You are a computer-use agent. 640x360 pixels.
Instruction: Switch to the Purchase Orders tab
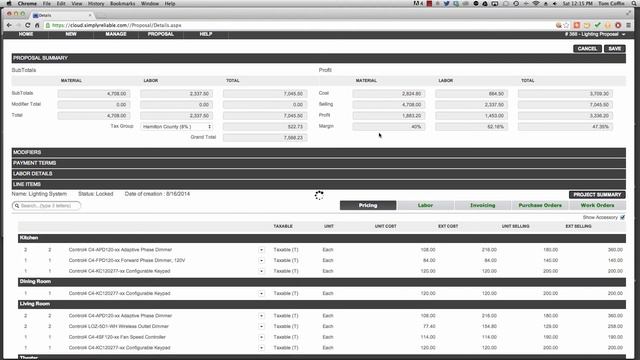coord(540,205)
